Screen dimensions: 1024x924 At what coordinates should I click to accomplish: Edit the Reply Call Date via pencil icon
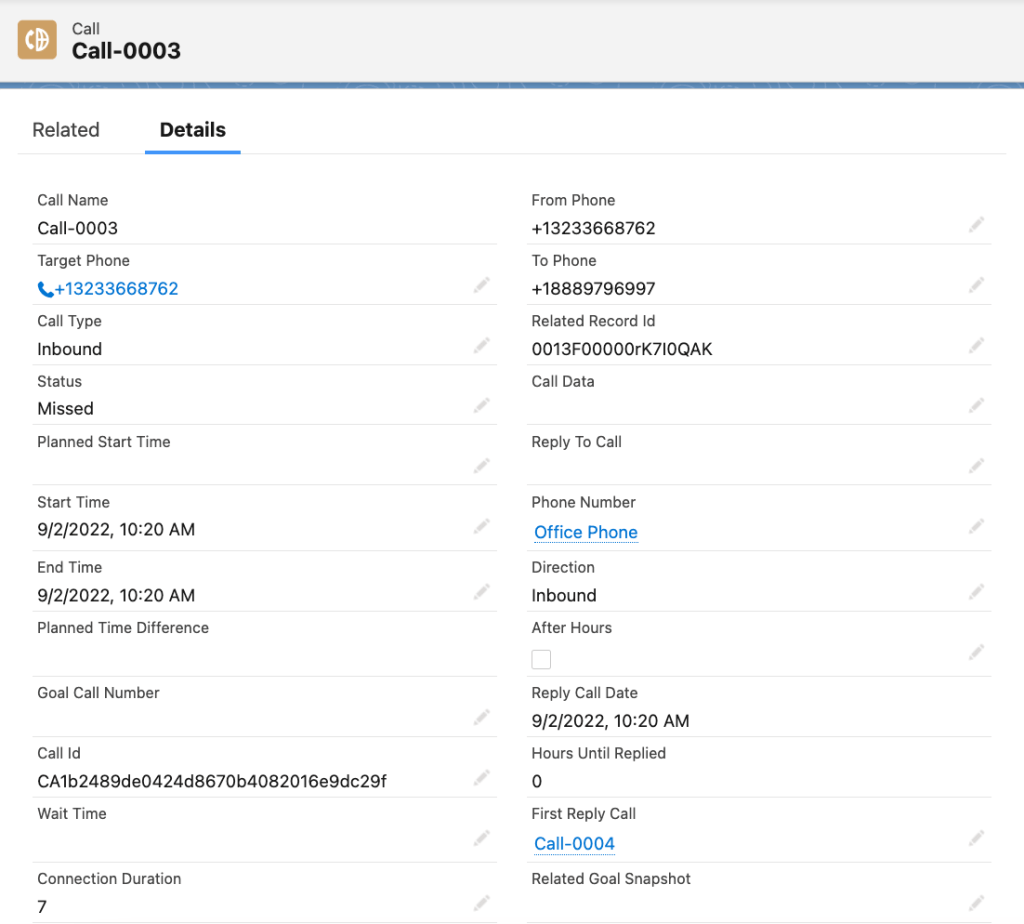tap(976, 716)
